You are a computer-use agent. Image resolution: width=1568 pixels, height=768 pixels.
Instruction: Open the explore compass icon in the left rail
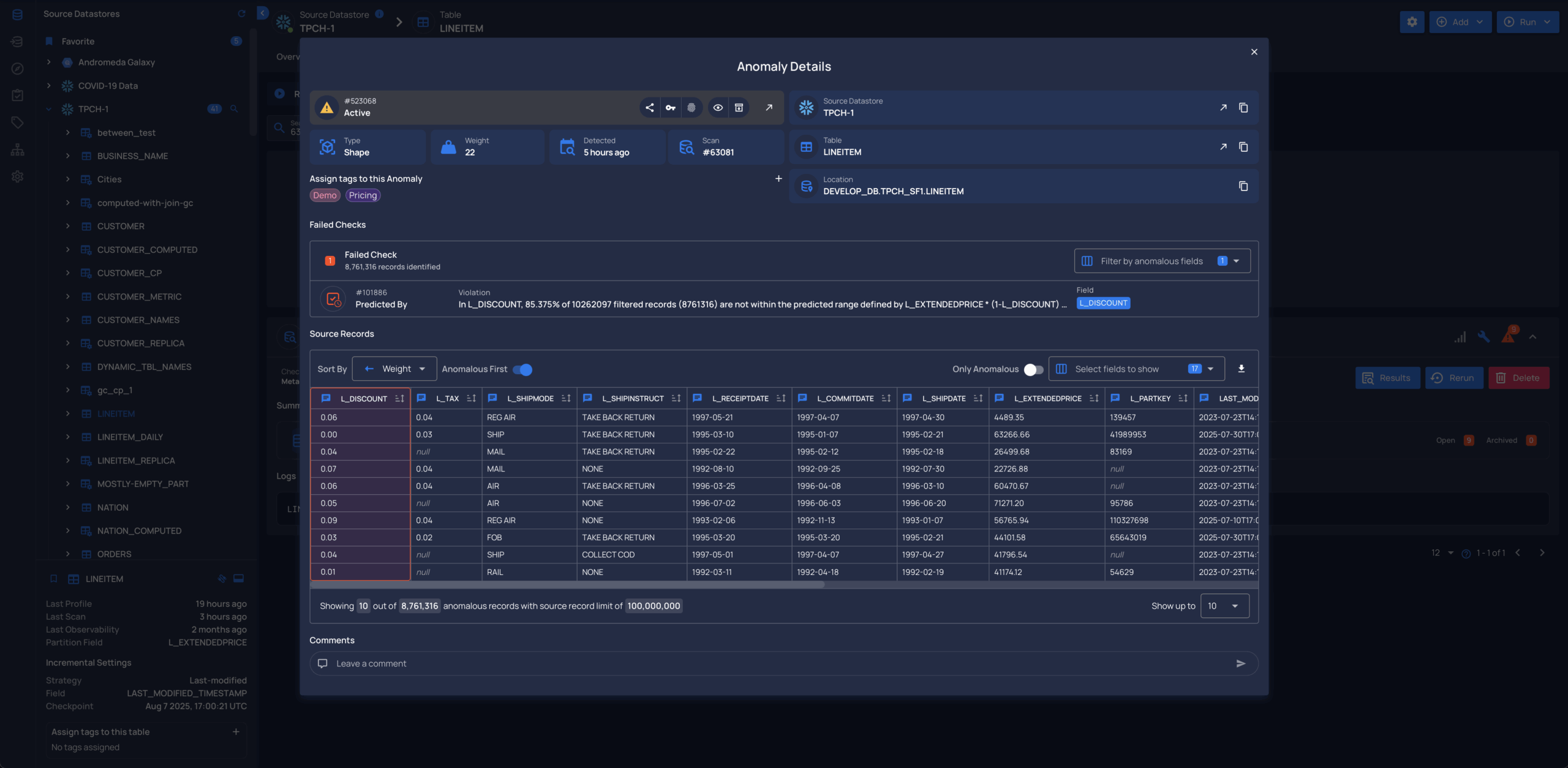[17, 69]
